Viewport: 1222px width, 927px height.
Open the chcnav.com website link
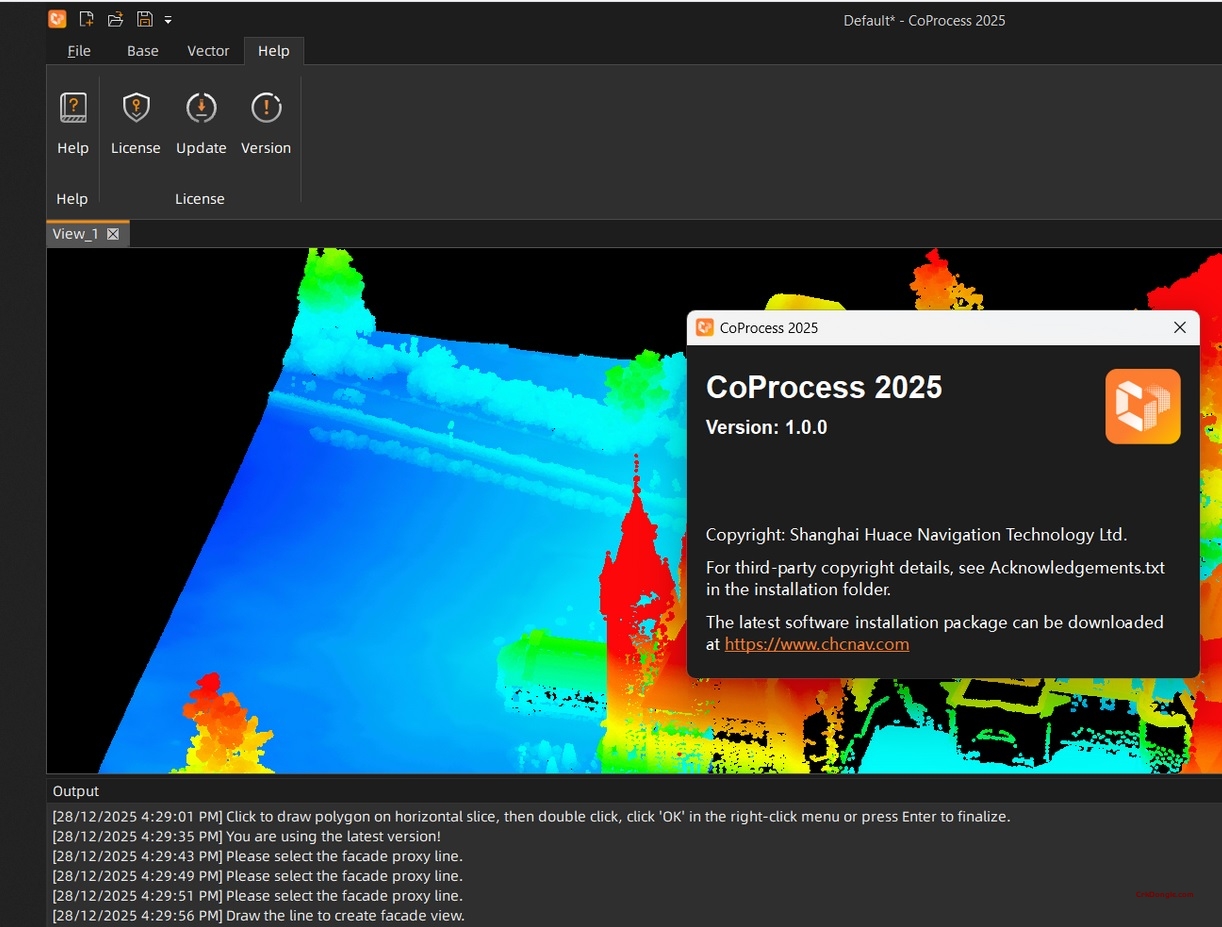tap(816, 644)
